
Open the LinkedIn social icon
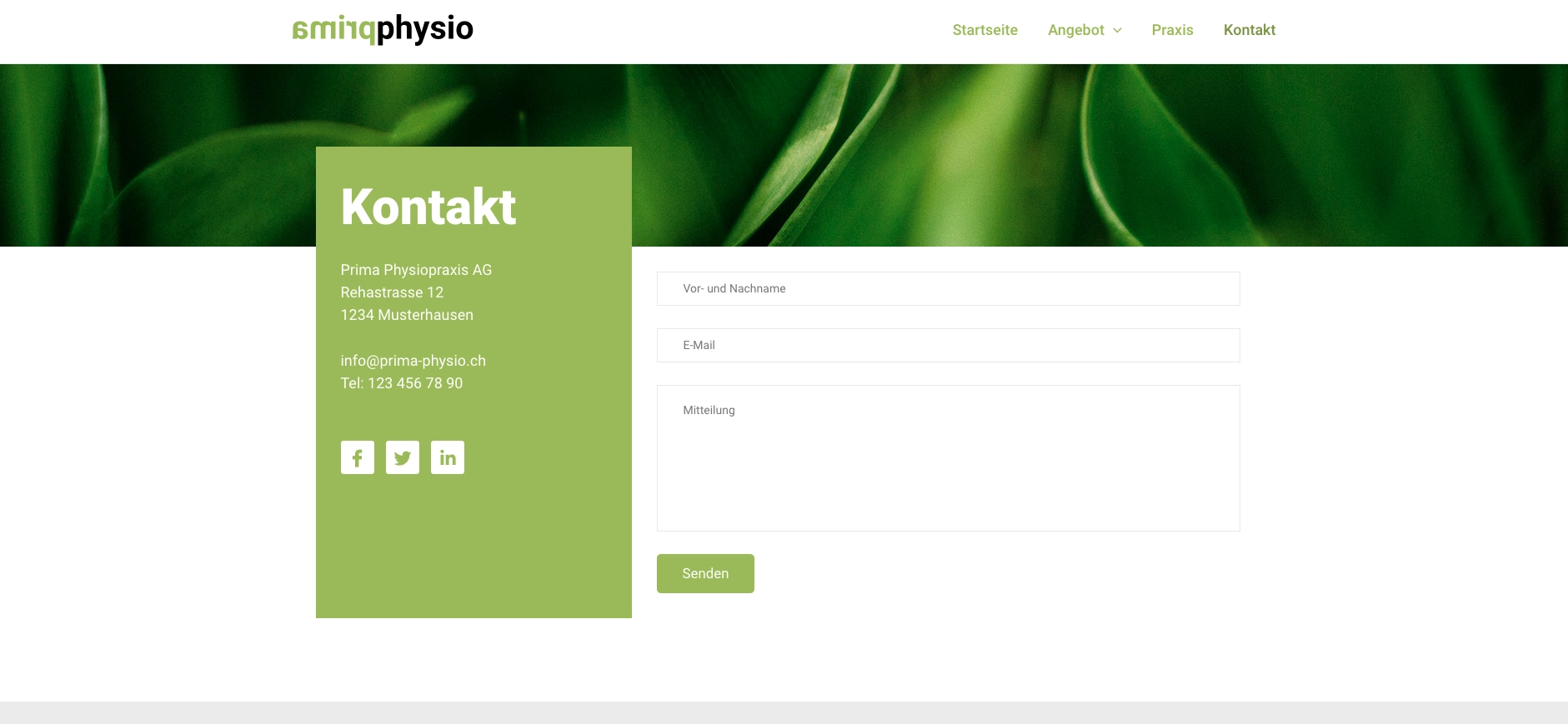tap(447, 457)
